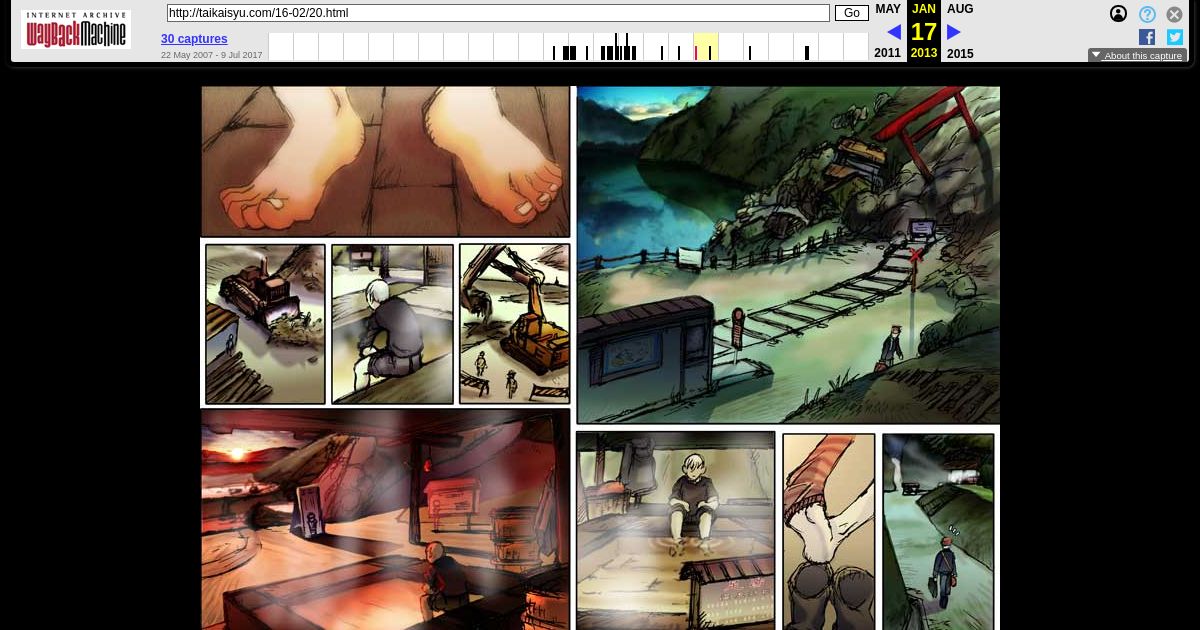The width and height of the screenshot is (1200, 630).
Task: Share capture on Twitter
Action: (x=1175, y=37)
